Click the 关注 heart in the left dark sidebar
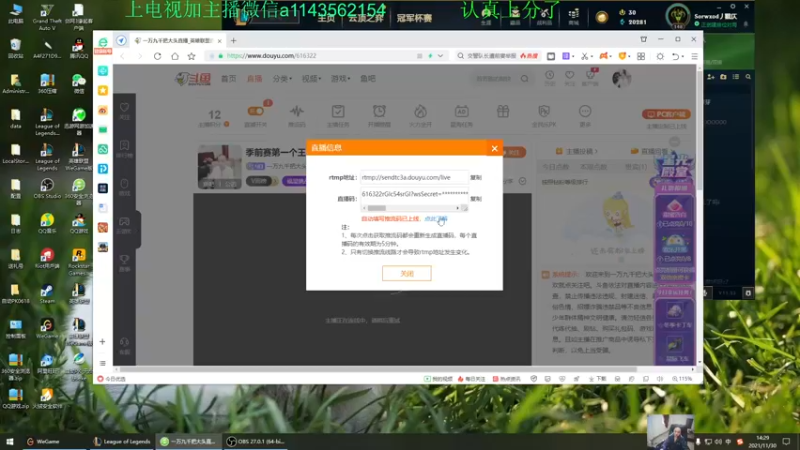This screenshot has width=800, height=450. click(x=124, y=108)
